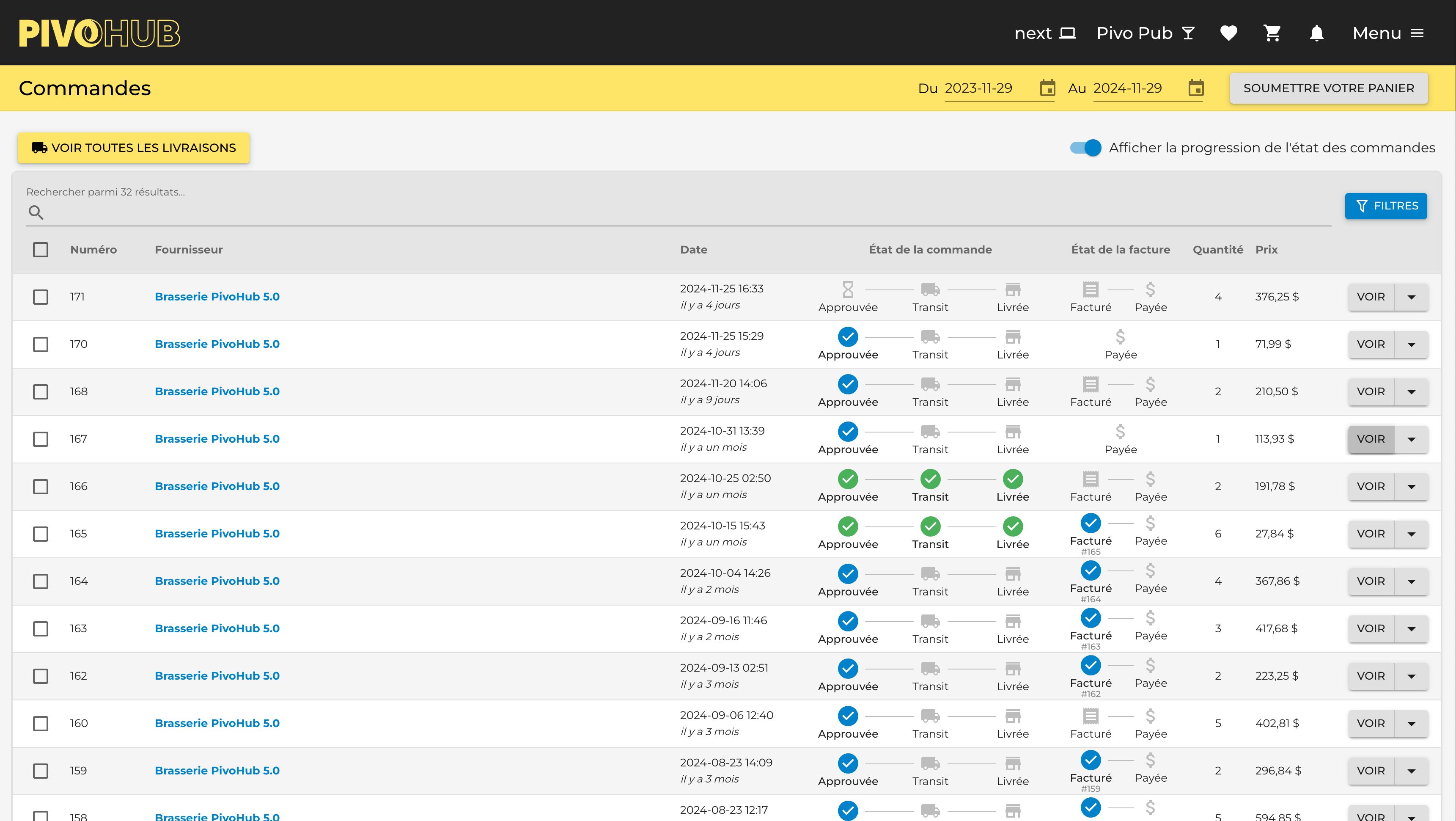This screenshot has width=1456, height=821.
Task: Click the Payée dollar icon on order 170
Action: coord(1120,337)
